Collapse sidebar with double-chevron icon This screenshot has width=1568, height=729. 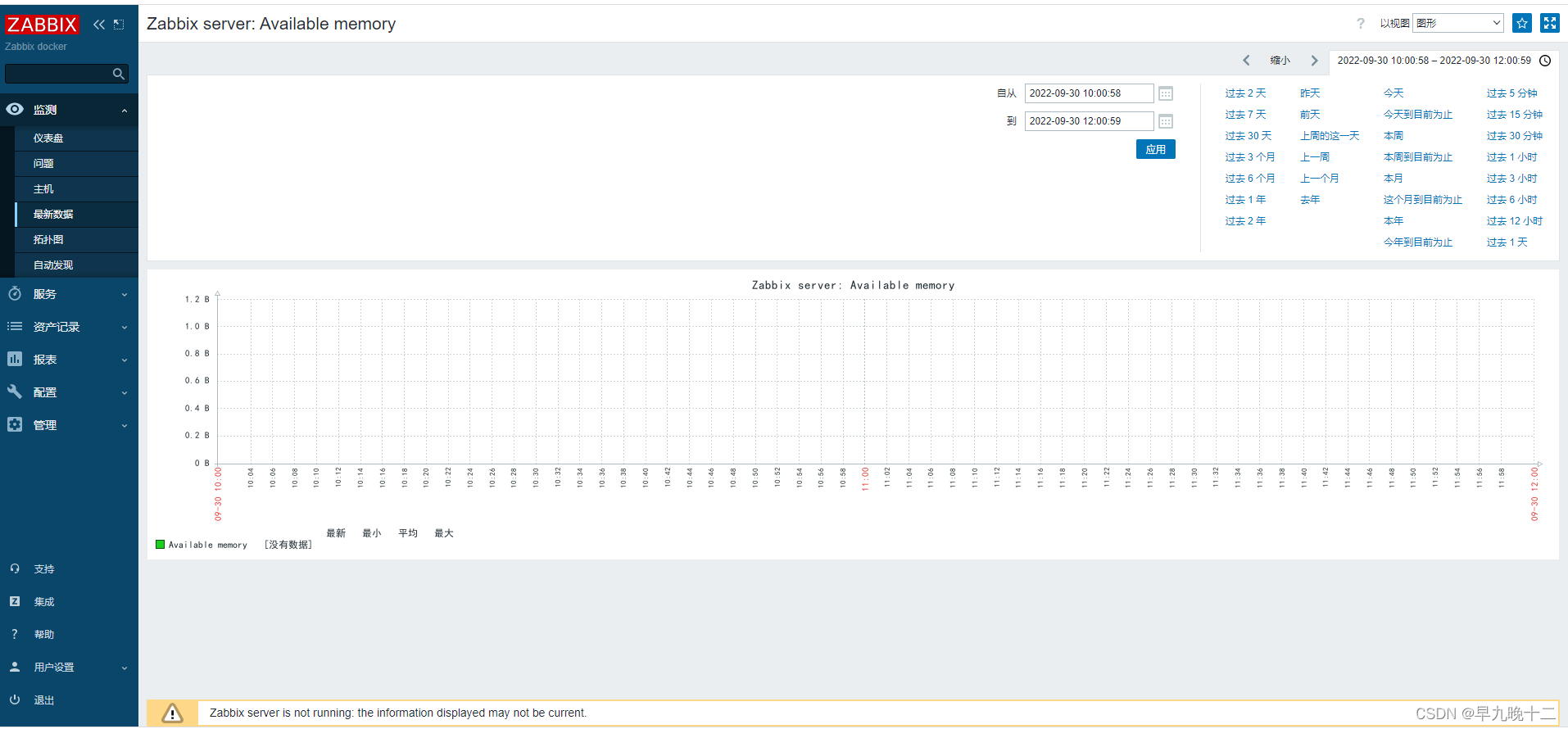point(99,25)
